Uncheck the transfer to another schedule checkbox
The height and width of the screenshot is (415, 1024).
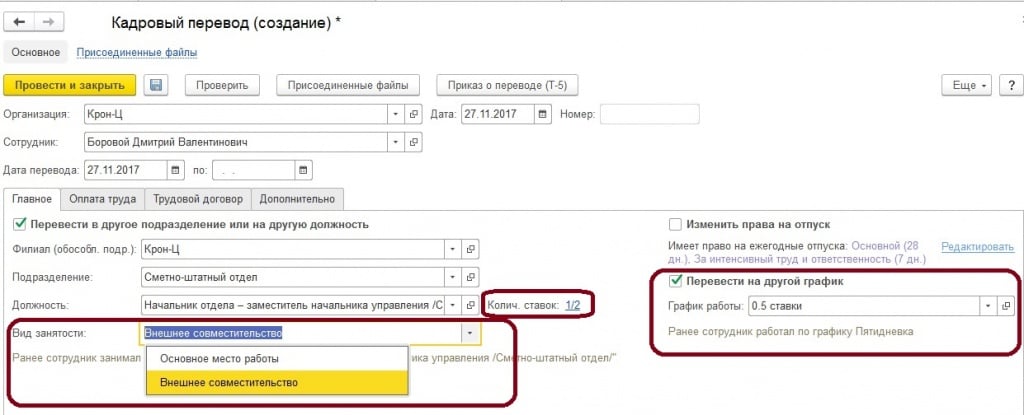[676, 281]
